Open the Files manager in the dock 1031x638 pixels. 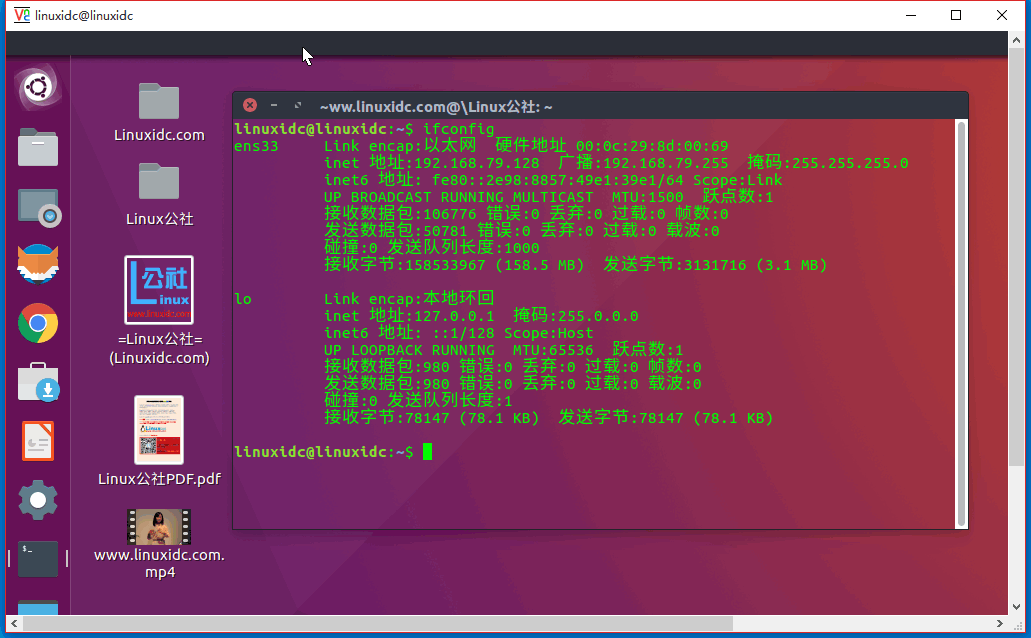click(x=38, y=147)
